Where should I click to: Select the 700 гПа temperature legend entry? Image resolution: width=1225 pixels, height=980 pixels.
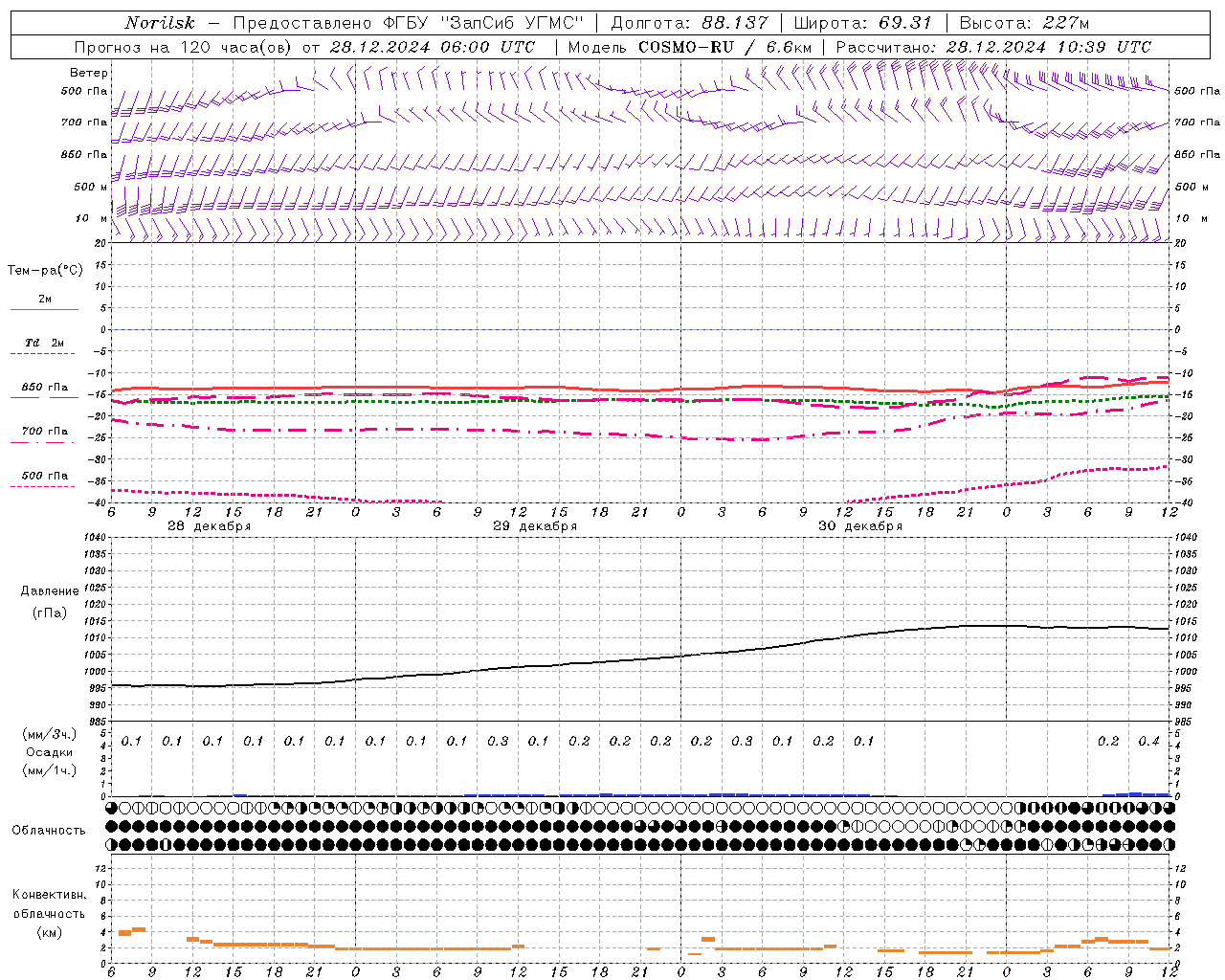pyautogui.click(x=45, y=432)
